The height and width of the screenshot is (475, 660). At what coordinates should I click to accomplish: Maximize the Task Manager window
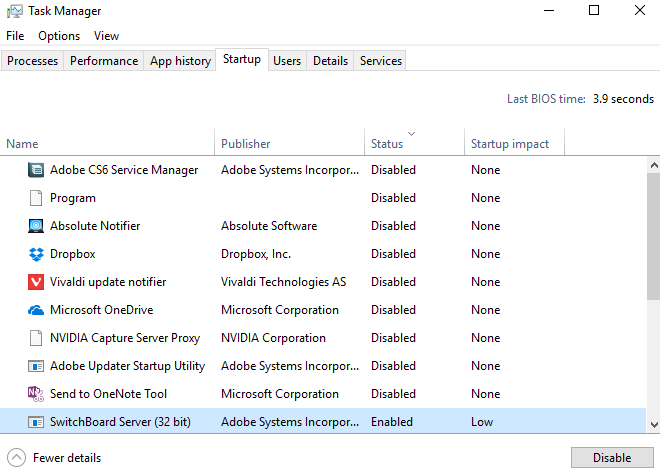pyautogui.click(x=594, y=10)
